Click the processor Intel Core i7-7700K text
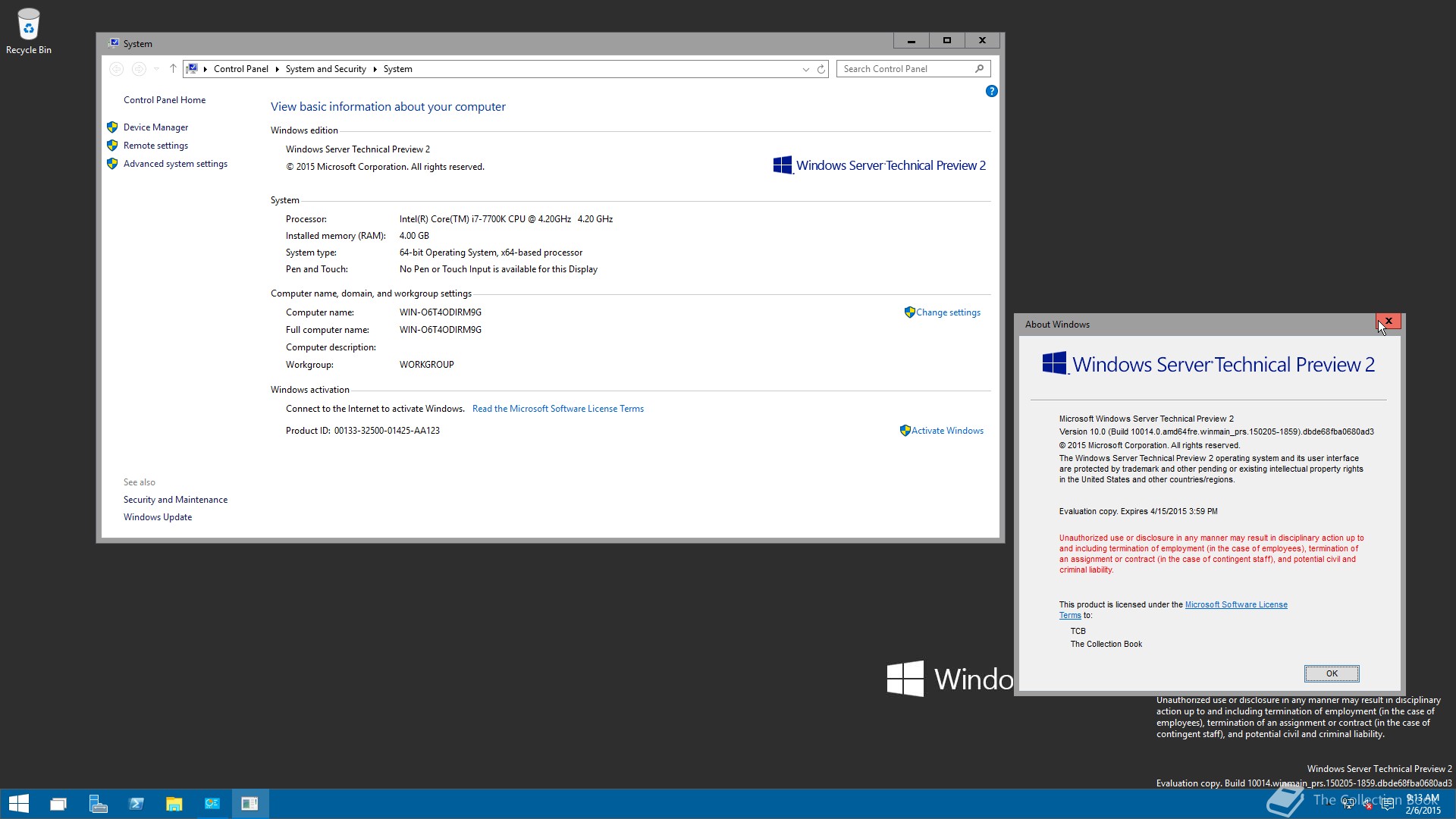This screenshot has width=1456, height=819. tap(506, 219)
